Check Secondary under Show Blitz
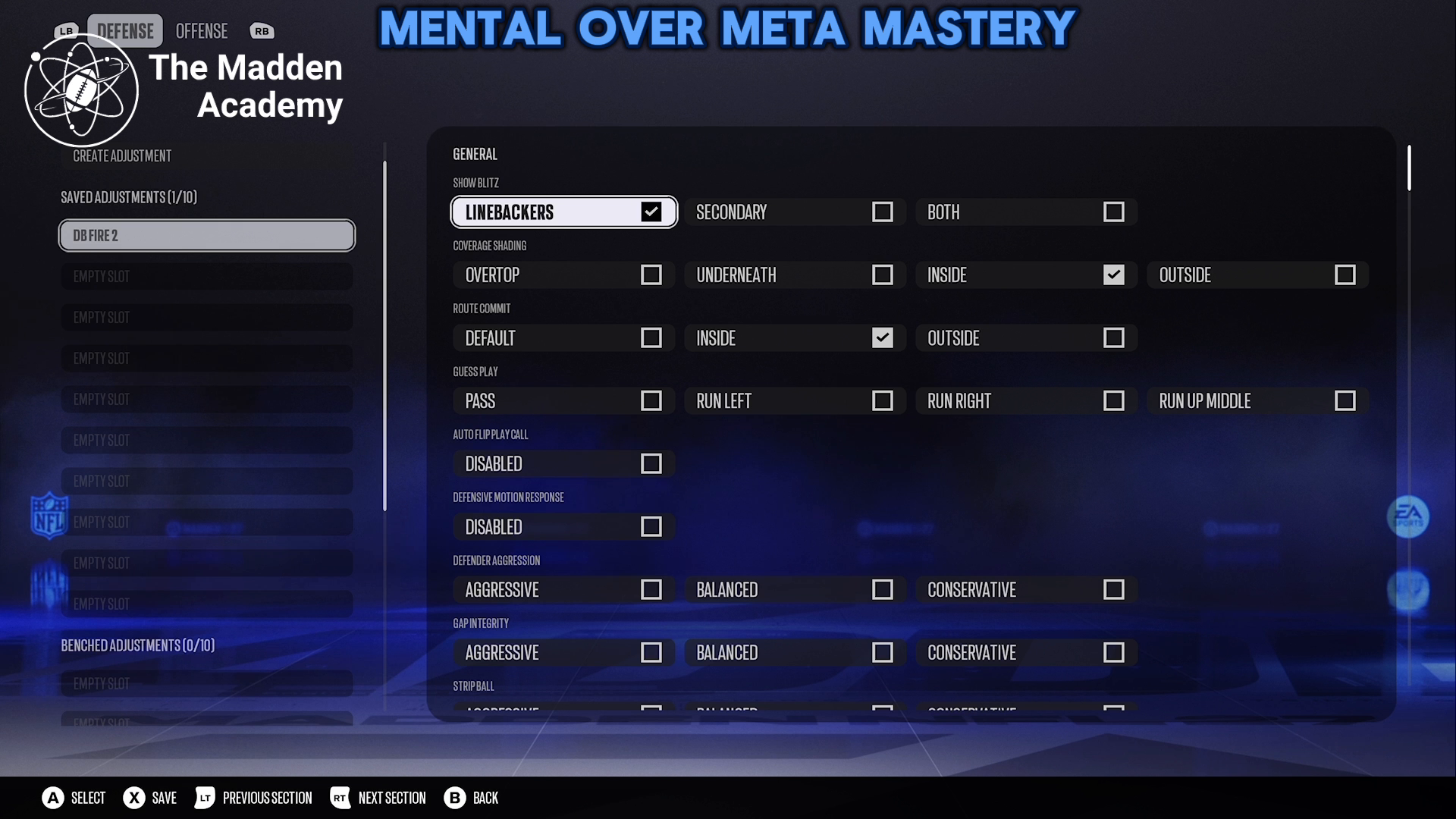The image size is (1456, 819). coord(795,212)
